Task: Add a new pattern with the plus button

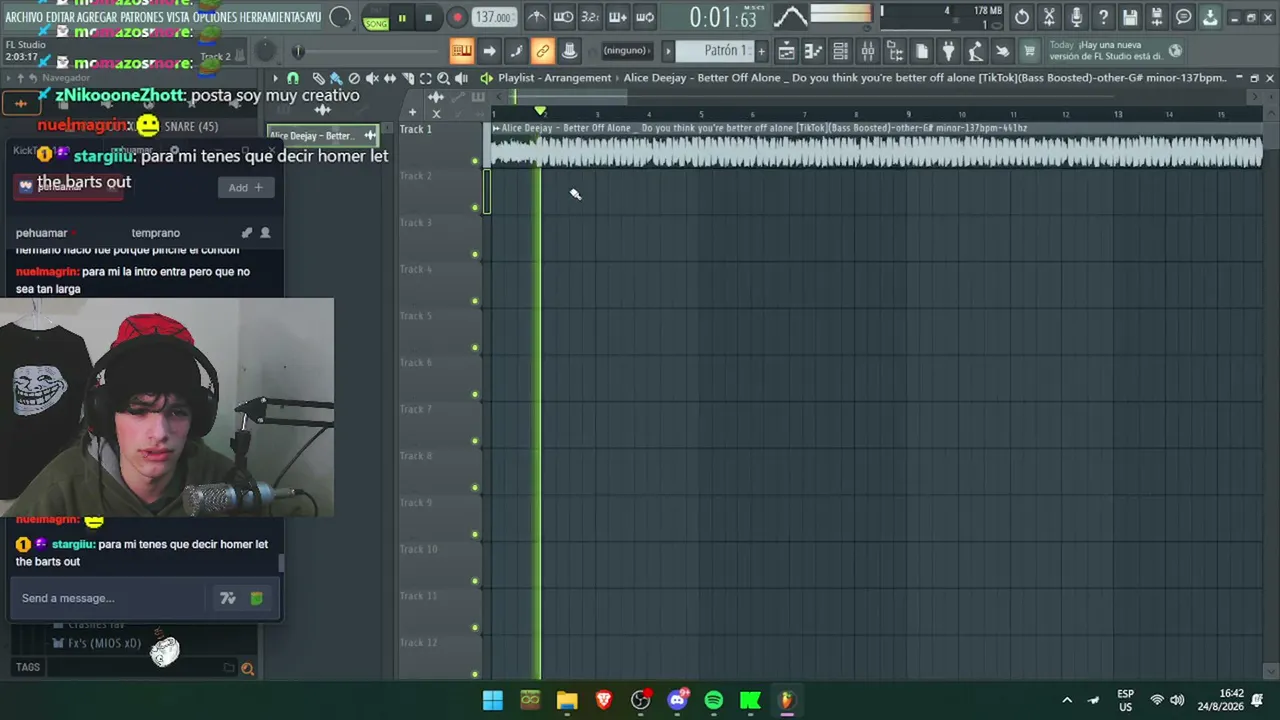Action: (761, 51)
